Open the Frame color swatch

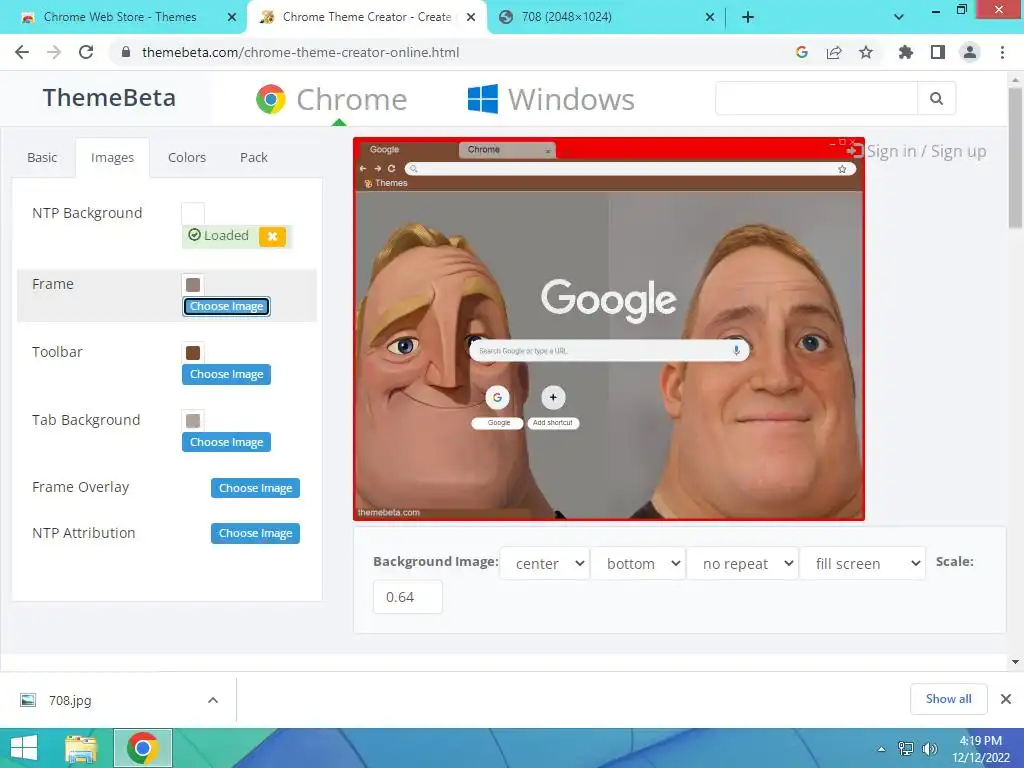pyautogui.click(x=193, y=285)
